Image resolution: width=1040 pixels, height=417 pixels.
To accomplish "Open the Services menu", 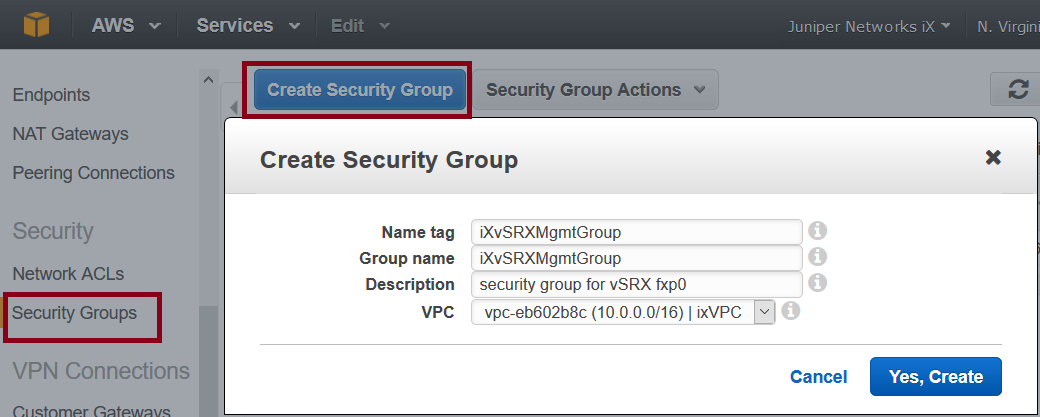I will coord(247,26).
